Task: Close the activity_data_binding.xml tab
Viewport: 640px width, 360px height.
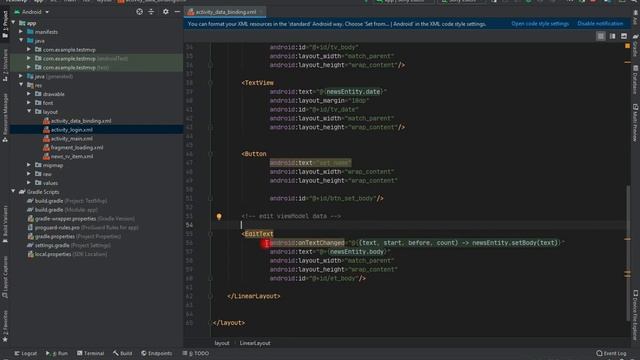Action: (262, 12)
